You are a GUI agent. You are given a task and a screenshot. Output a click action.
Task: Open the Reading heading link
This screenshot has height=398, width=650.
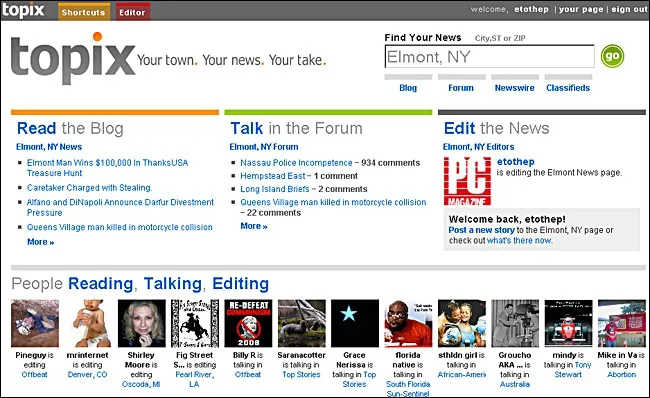(x=100, y=284)
